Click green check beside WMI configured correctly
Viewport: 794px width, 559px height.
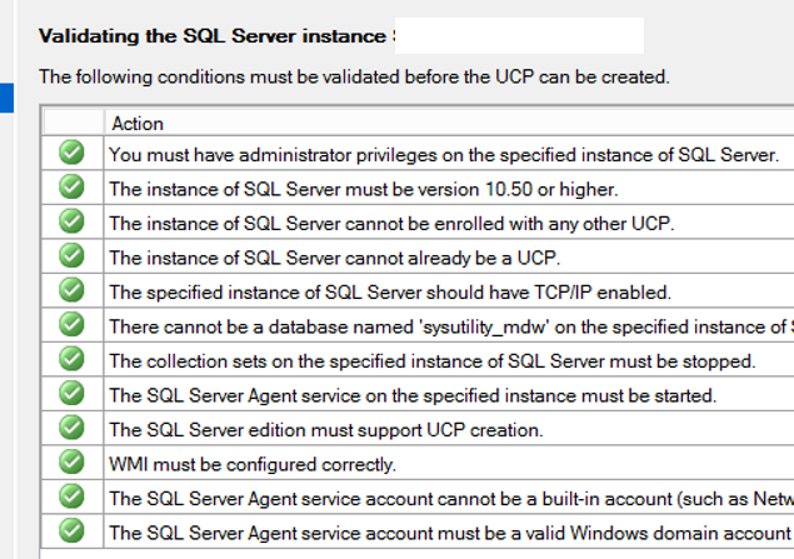(71, 462)
